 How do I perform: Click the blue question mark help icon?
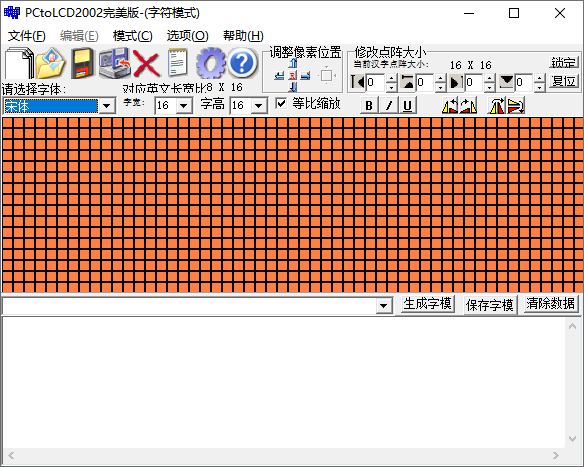pyautogui.click(x=242, y=63)
